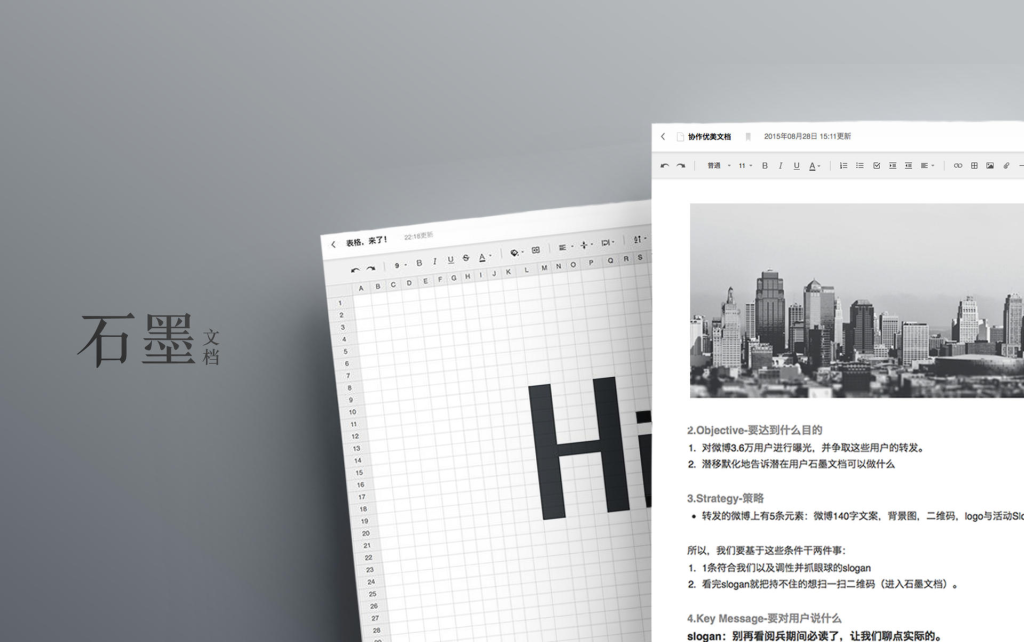This screenshot has width=1024, height=642.
Task: Click redo in the document toolbar
Action: pyautogui.click(x=681, y=165)
